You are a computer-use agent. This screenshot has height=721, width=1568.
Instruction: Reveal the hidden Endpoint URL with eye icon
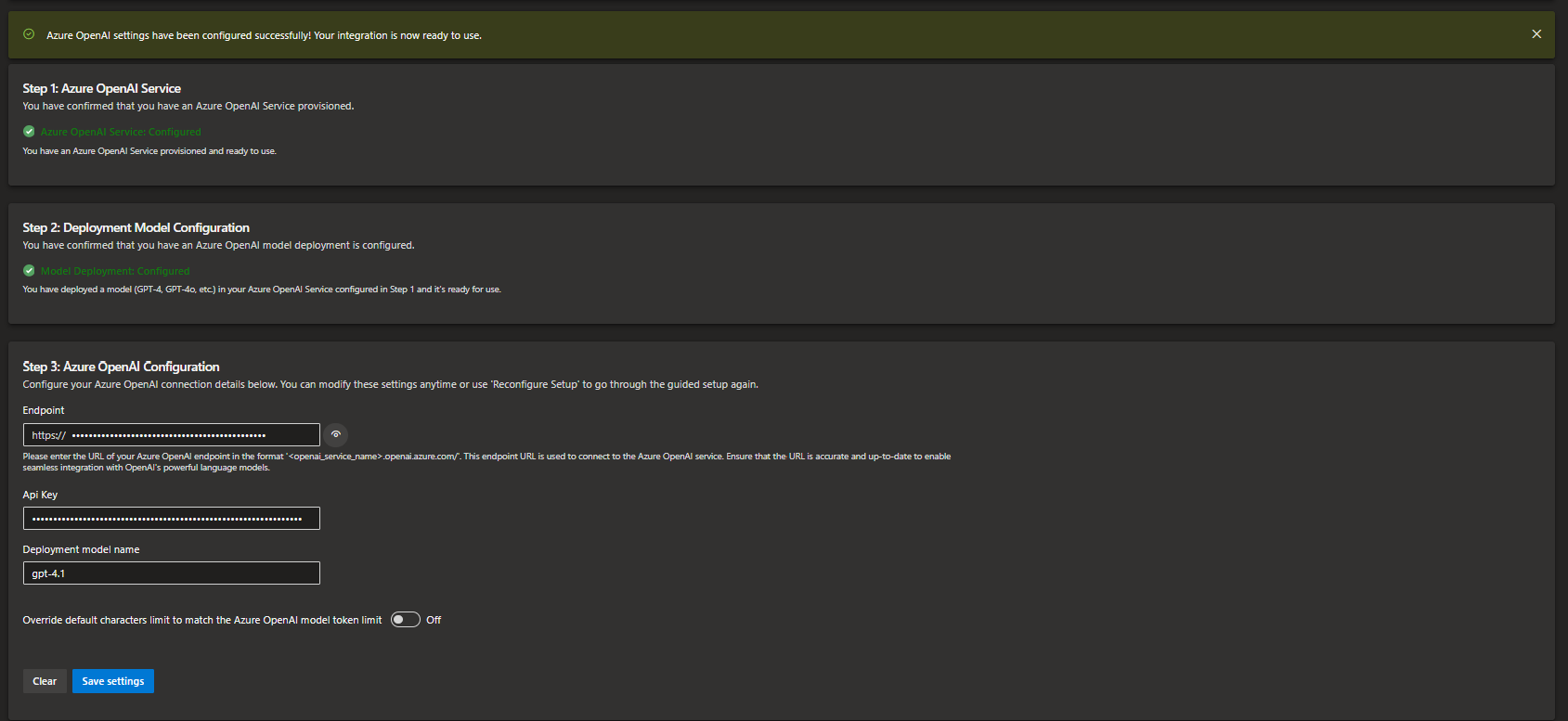pyautogui.click(x=336, y=434)
